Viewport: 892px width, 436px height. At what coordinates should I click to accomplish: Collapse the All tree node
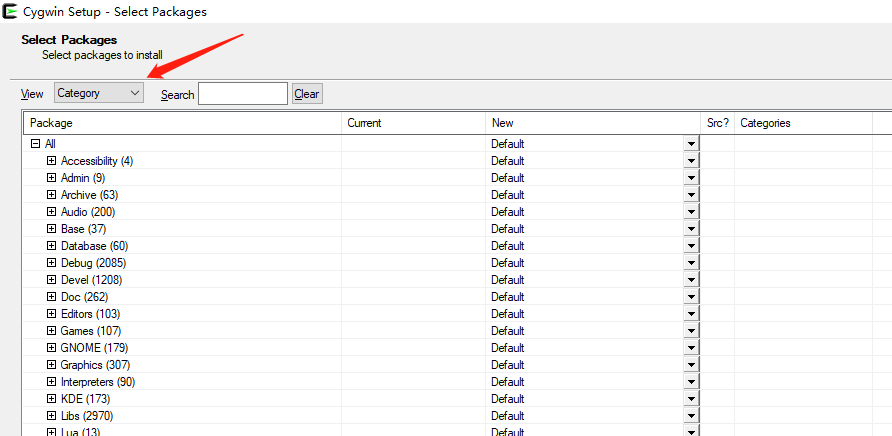[36, 144]
